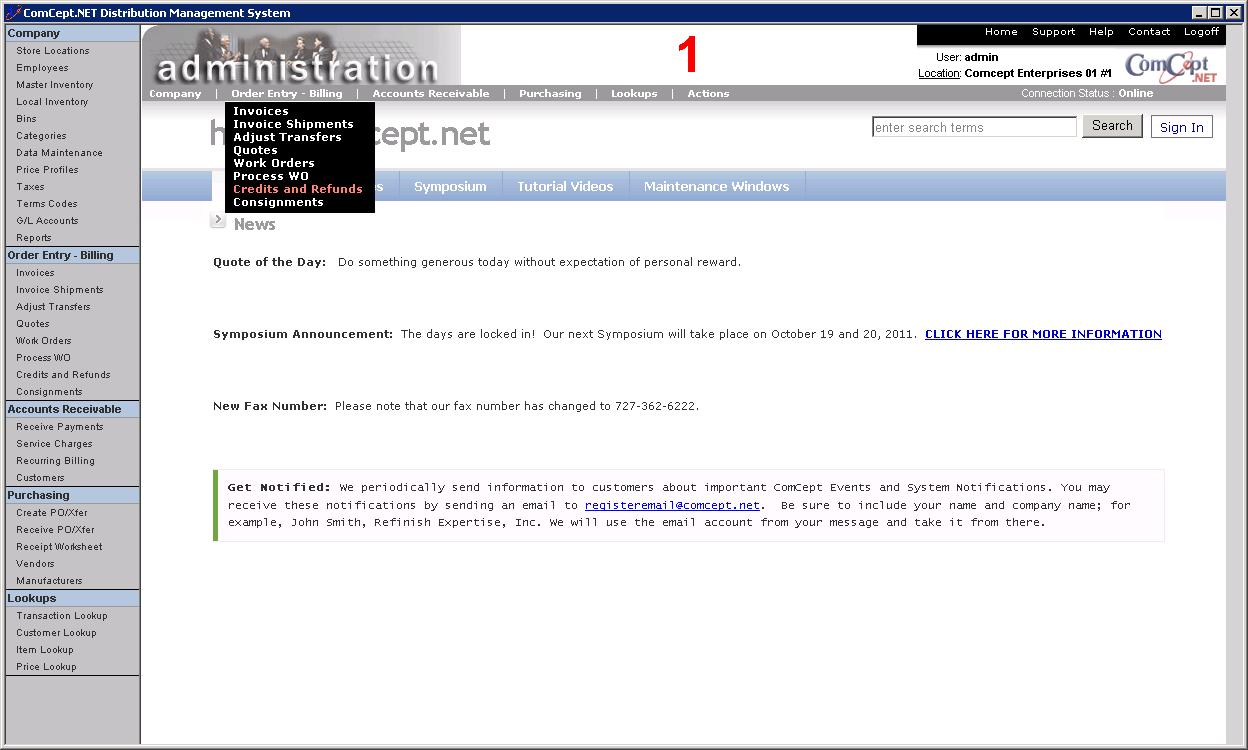Click into the search terms field
The image size is (1248, 750).
point(974,127)
